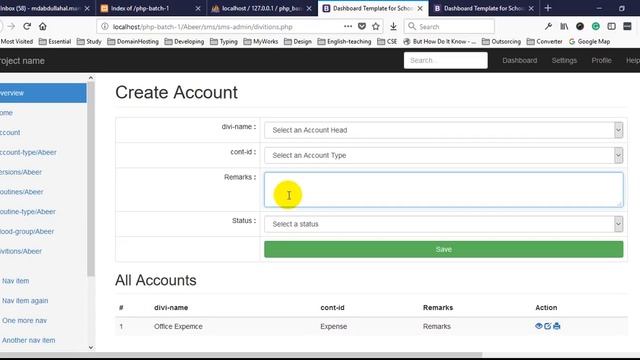Expand the 'Select an Account Type' dropdown
This screenshot has height=360, width=640.
coord(443,156)
